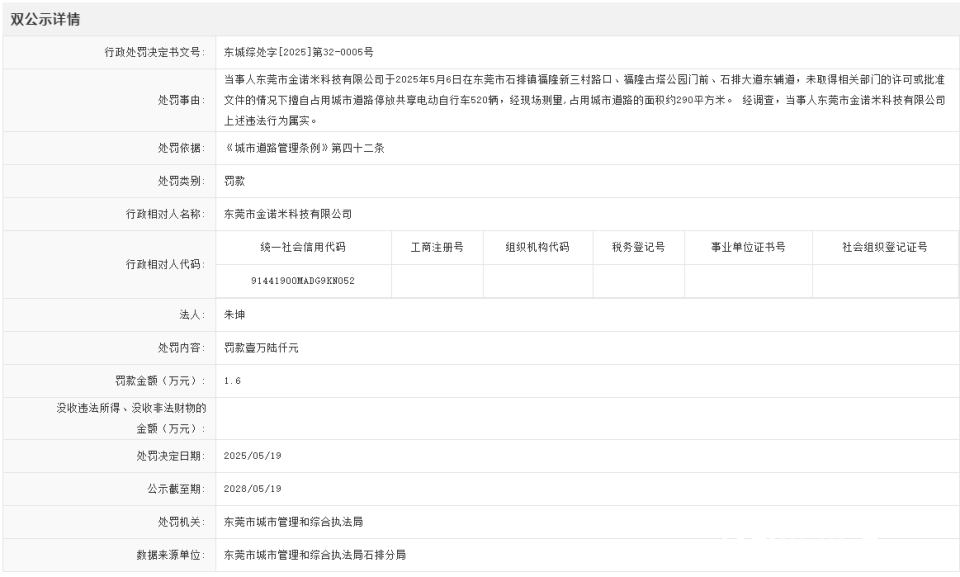Viewport: 960px width, 577px height.
Task: Select authority 东莞市城市管理和综合执法局
Action: click(297, 519)
